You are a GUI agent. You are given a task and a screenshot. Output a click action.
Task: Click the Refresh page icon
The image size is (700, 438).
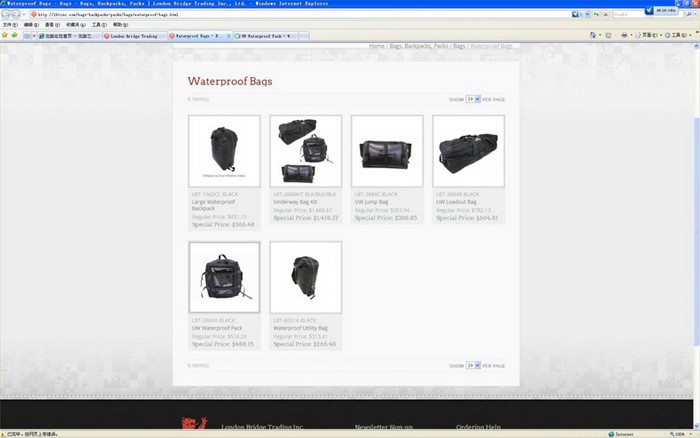click(596, 14)
